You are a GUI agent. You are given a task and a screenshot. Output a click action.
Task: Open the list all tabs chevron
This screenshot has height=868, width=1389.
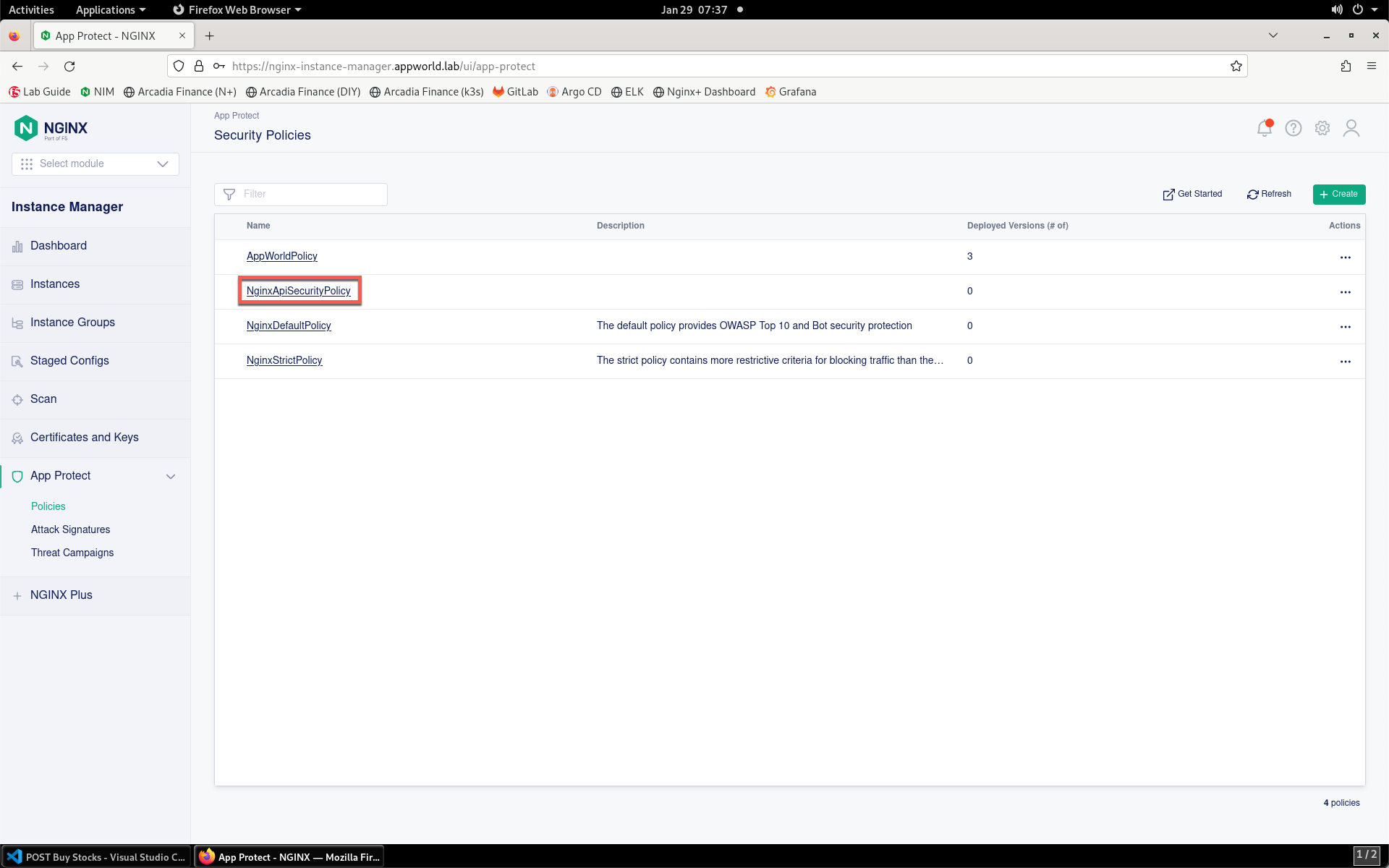(1273, 35)
